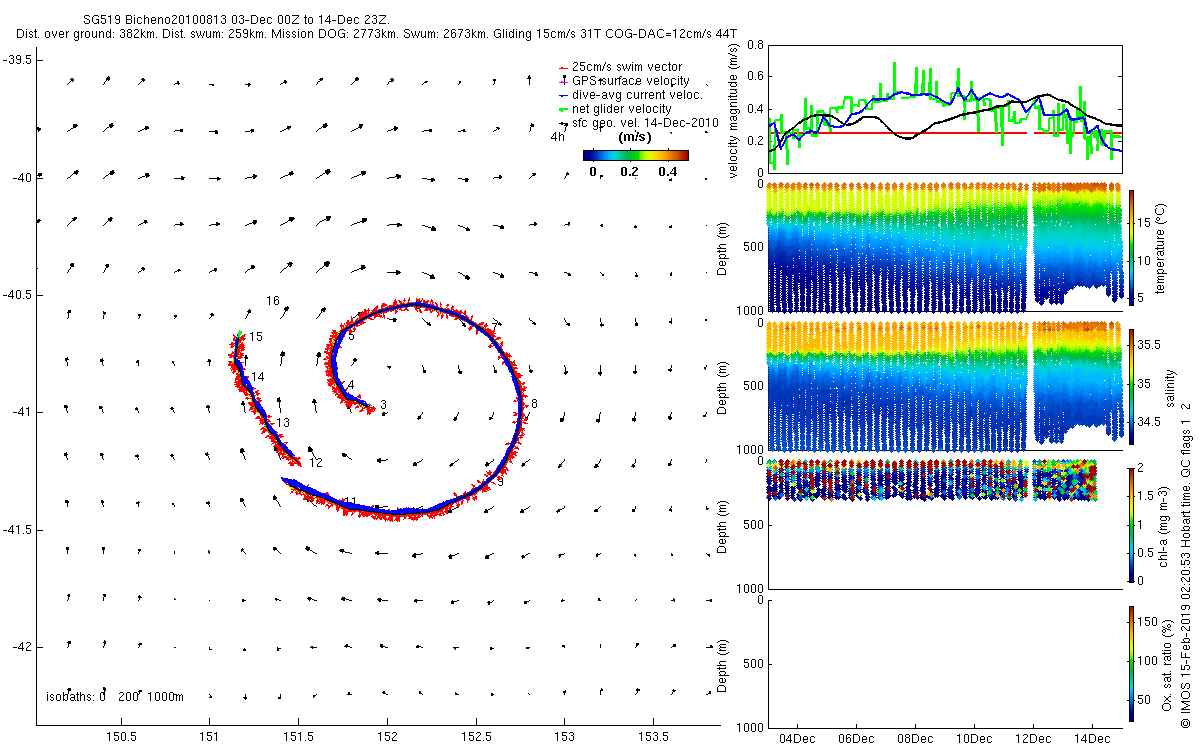Click the Ox. sat. ratio color bar
1200x750 pixels.
[x=1131, y=663]
